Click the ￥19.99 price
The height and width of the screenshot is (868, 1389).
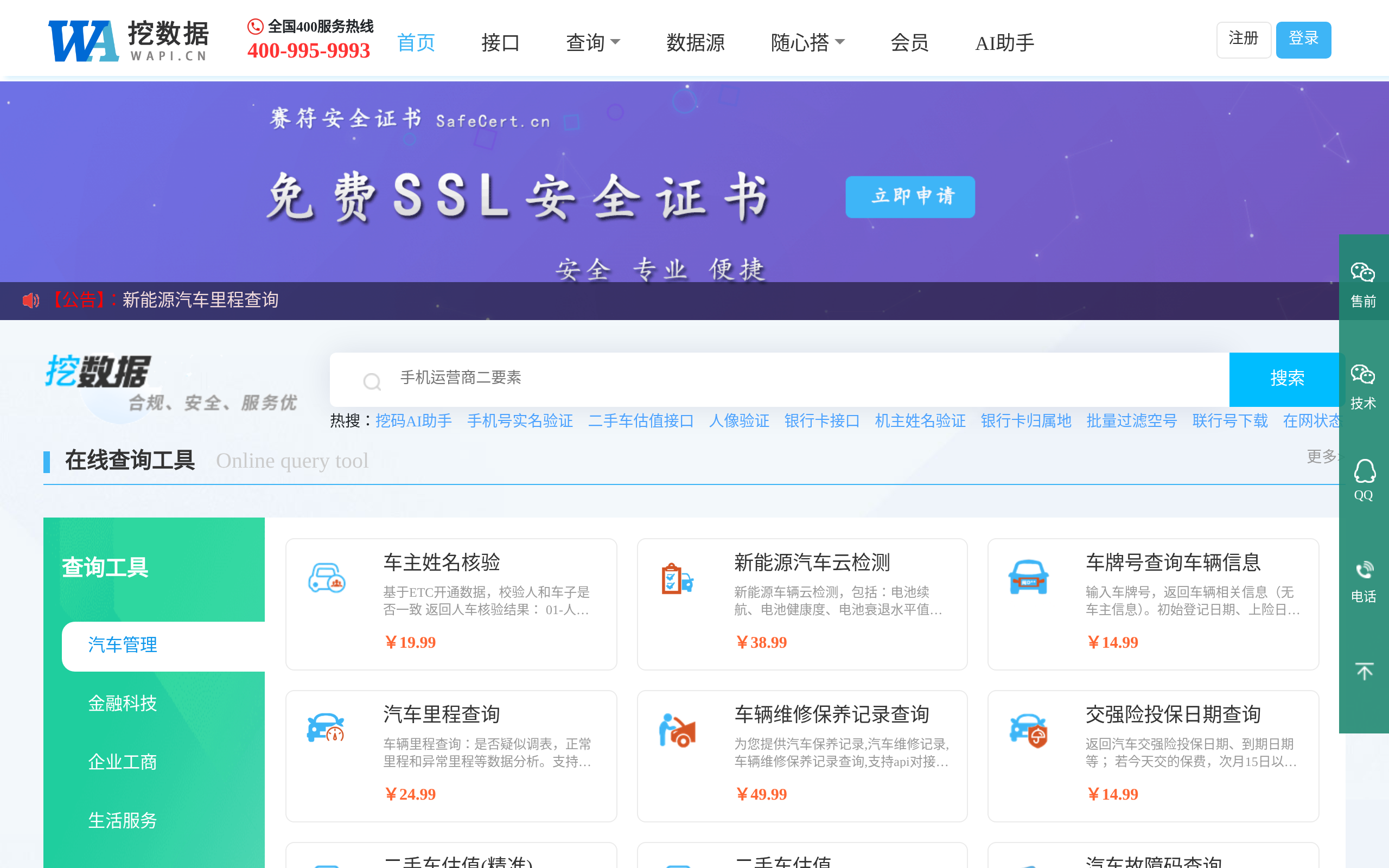click(x=410, y=642)
